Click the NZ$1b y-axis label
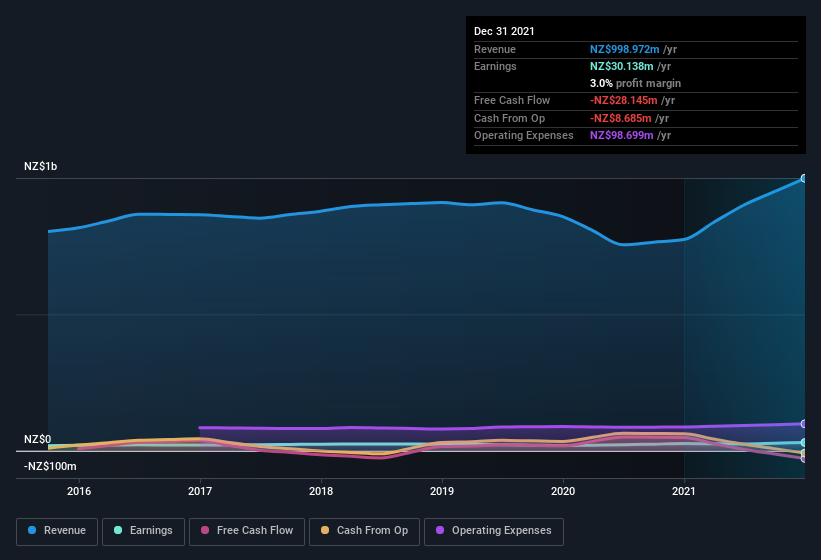 40,166
